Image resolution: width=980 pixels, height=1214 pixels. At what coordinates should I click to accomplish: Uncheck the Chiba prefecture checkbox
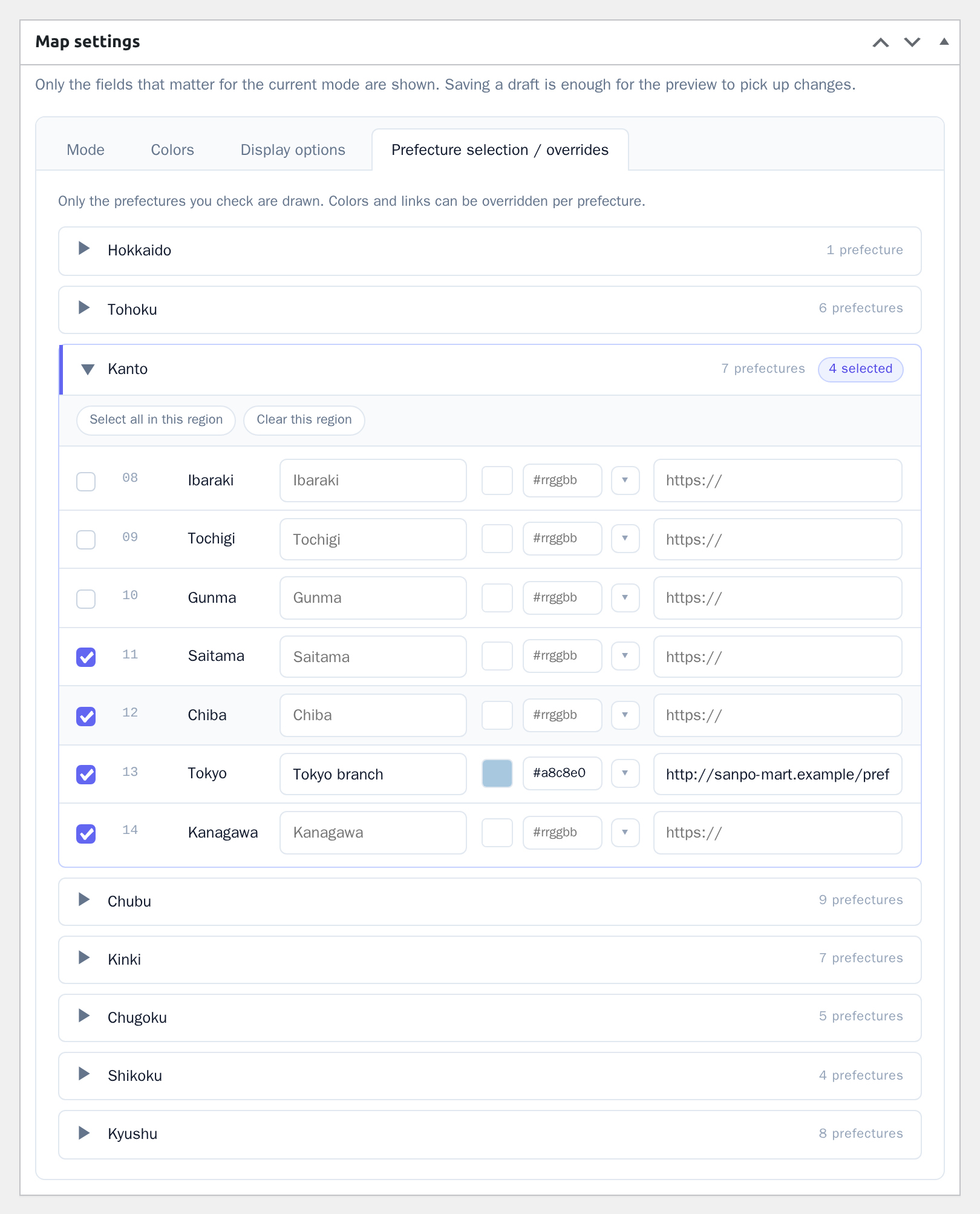pyautogui.click(x=86, y=717)
